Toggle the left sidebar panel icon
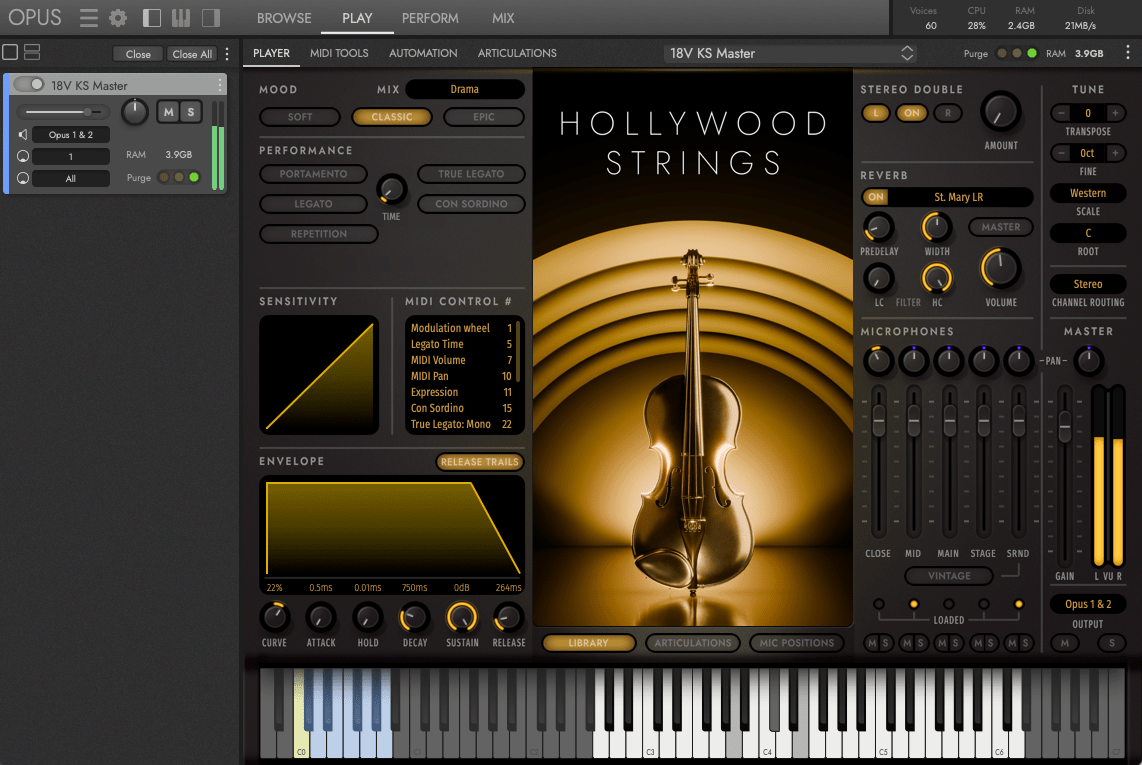 152,18
